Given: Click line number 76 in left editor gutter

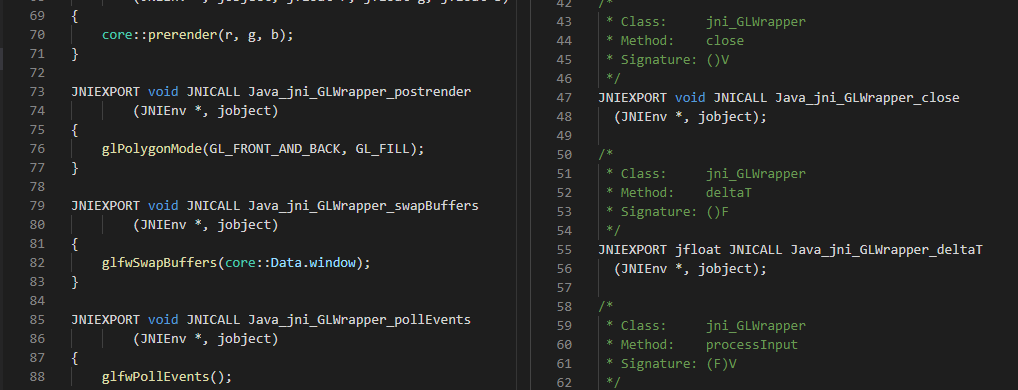Looking at the screenshot, I should [x=37, y=149].
